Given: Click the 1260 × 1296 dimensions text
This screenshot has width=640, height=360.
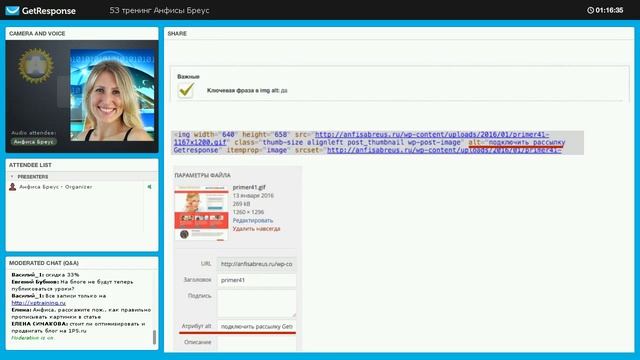Looking at the screenshot, I should (248, 212).
